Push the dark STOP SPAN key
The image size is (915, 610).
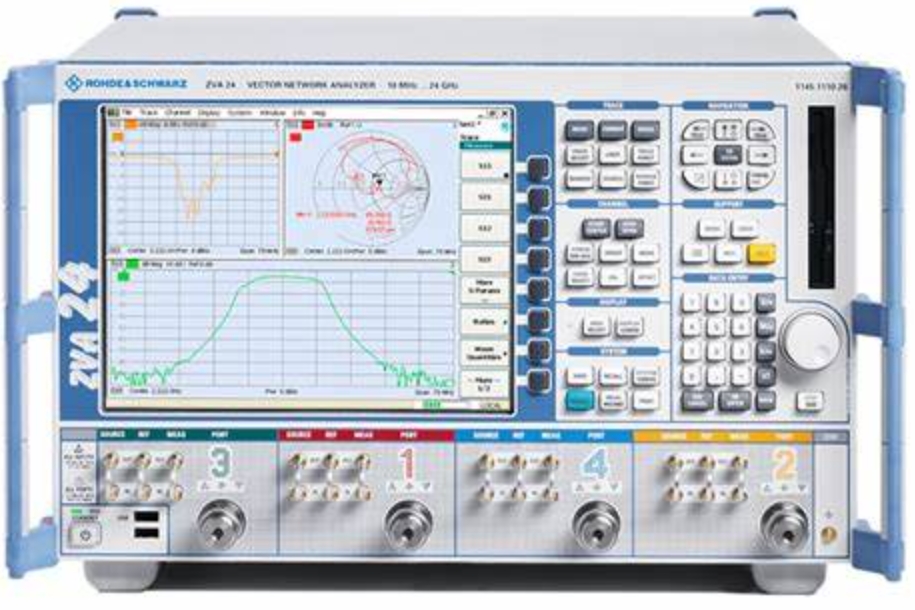(x=629, y=228)
